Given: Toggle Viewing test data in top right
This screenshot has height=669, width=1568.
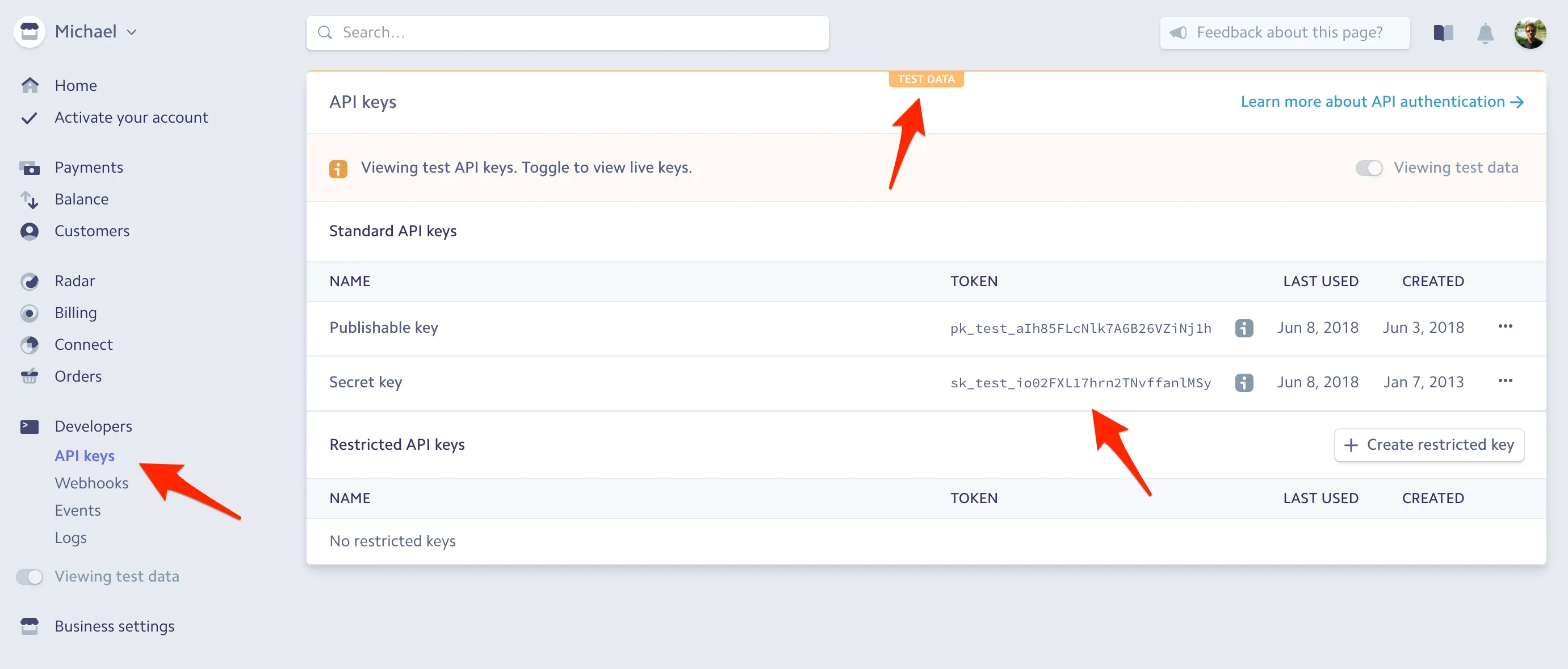Looking at the screenshot, I should point(1369,168).
